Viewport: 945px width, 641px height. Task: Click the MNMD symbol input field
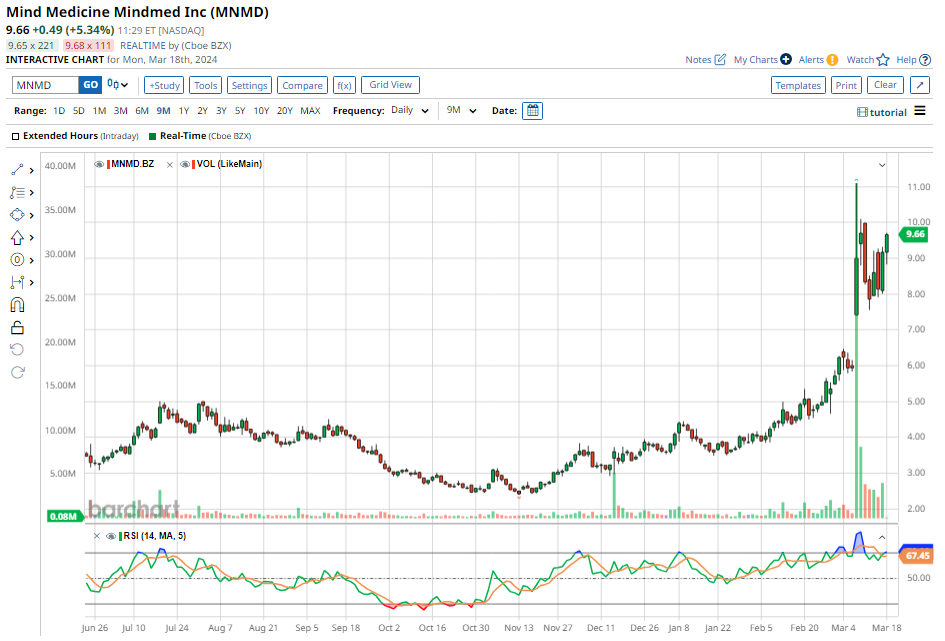tap(45, 86)
